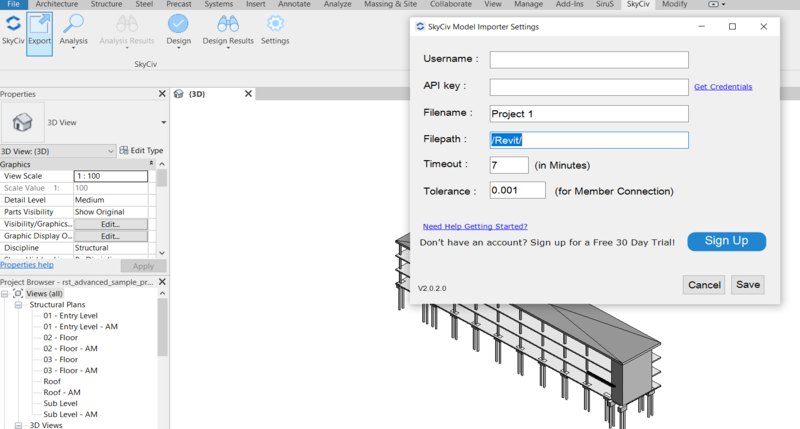Open the Design checkmark tool
The width and height of the screenshot is (800, 429).
(x=178, y=30)
